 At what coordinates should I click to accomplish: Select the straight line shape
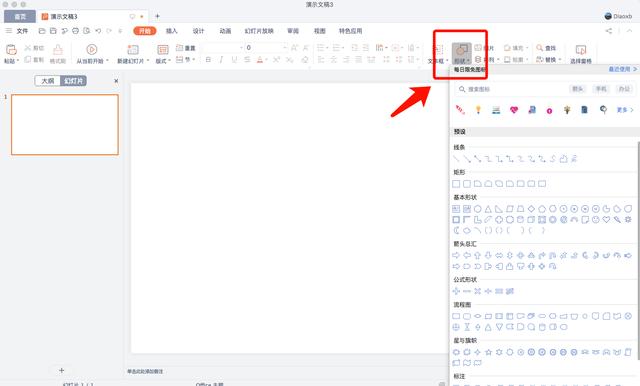[456, 159]
